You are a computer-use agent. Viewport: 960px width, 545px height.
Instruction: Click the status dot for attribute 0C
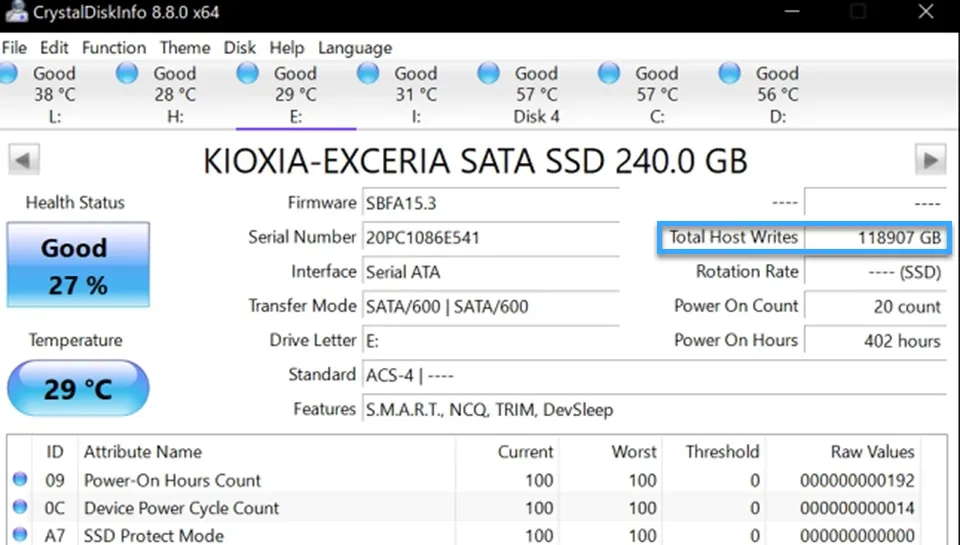[x=20, y=507]
